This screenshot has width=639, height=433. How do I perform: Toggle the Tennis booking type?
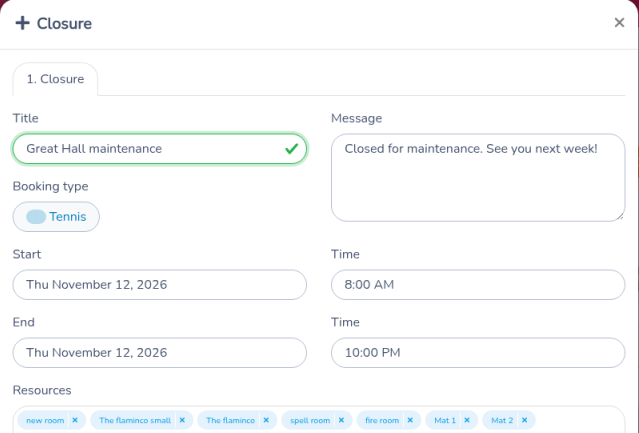(56, 217)
